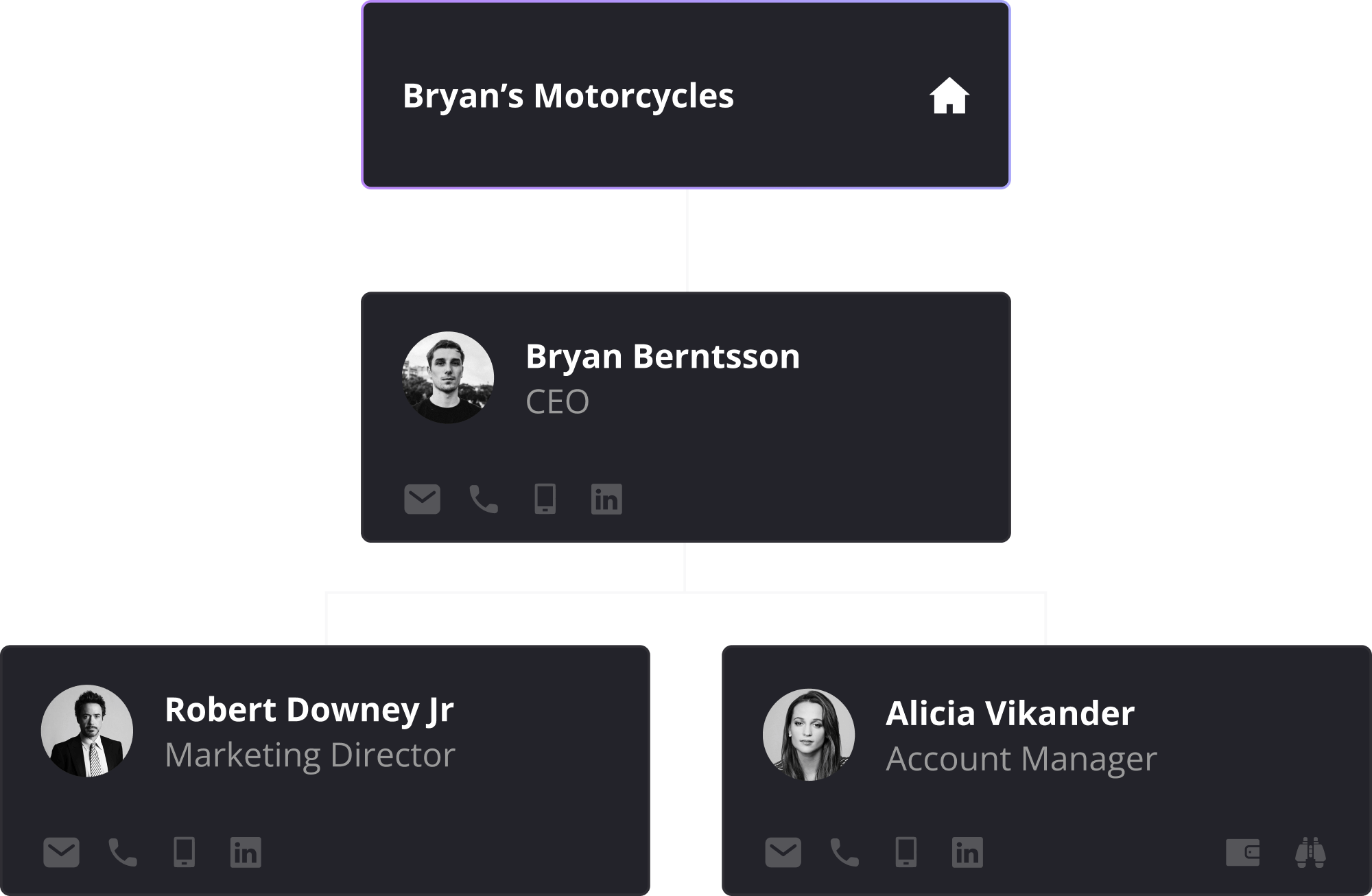Select the mobile icon on Bryan Berntsson's card
1372x896 pixels.
(544, 500)
